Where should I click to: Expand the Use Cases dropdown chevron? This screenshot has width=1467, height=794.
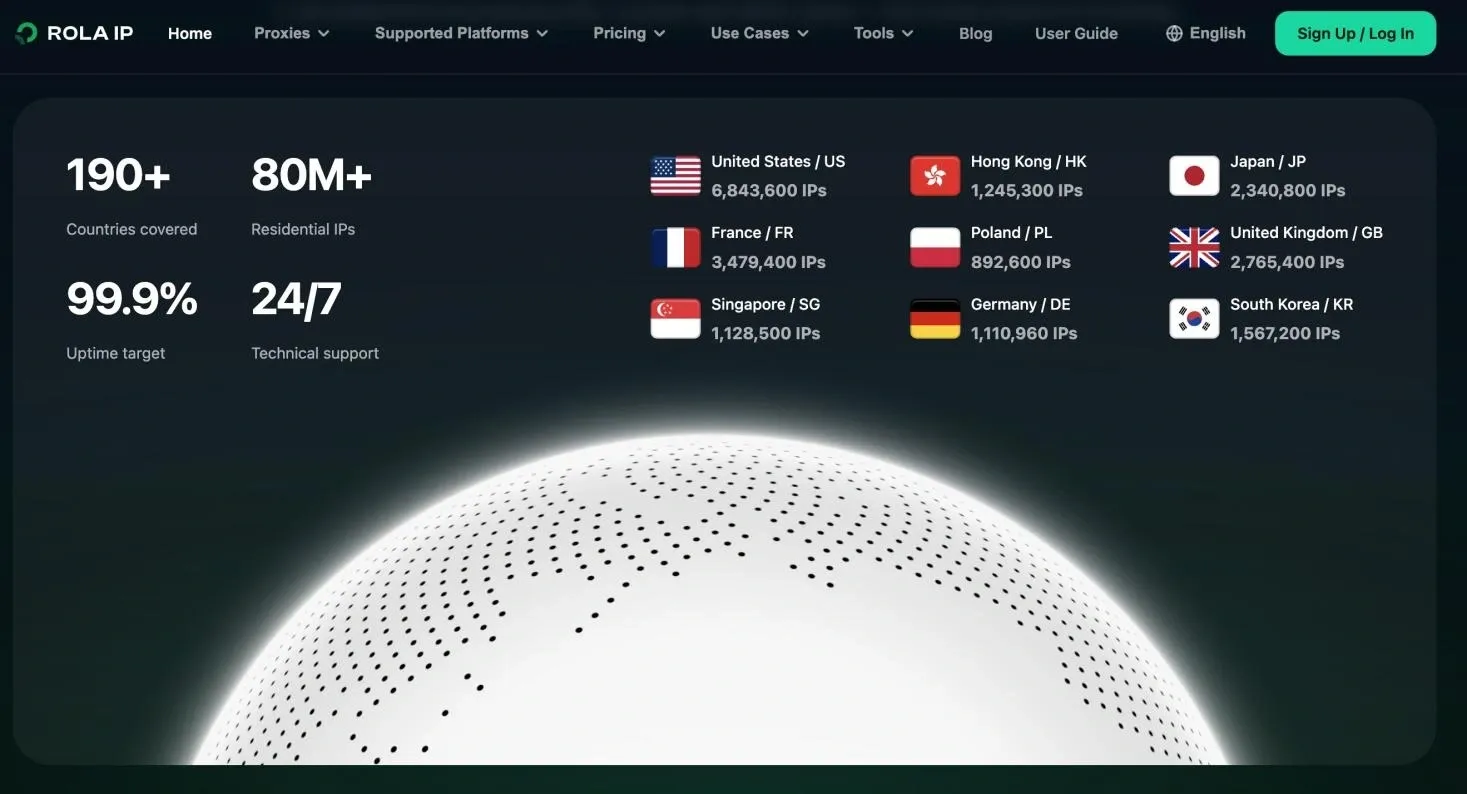[803, 34]
